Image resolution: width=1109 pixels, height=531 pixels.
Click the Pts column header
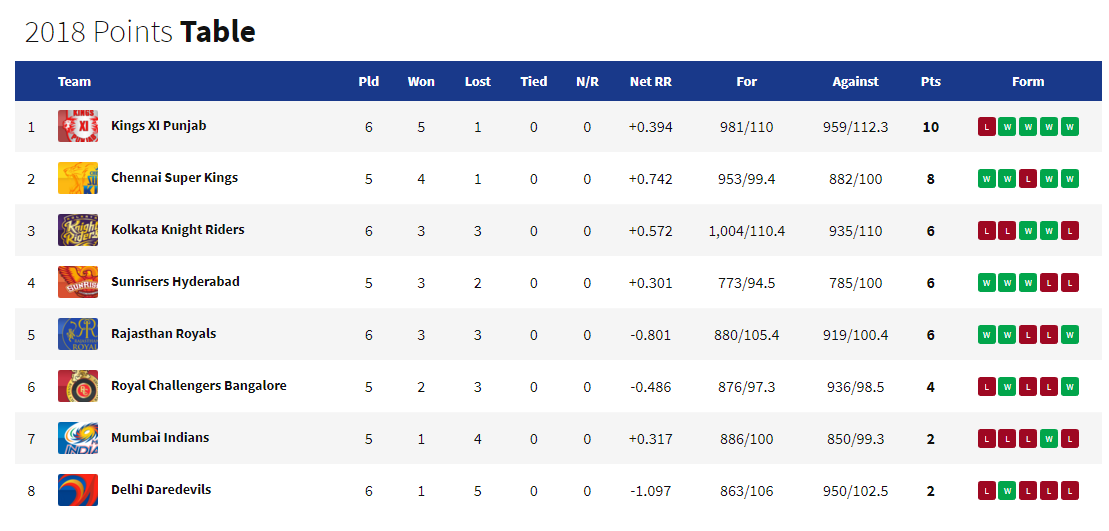[x=930, y=82]
